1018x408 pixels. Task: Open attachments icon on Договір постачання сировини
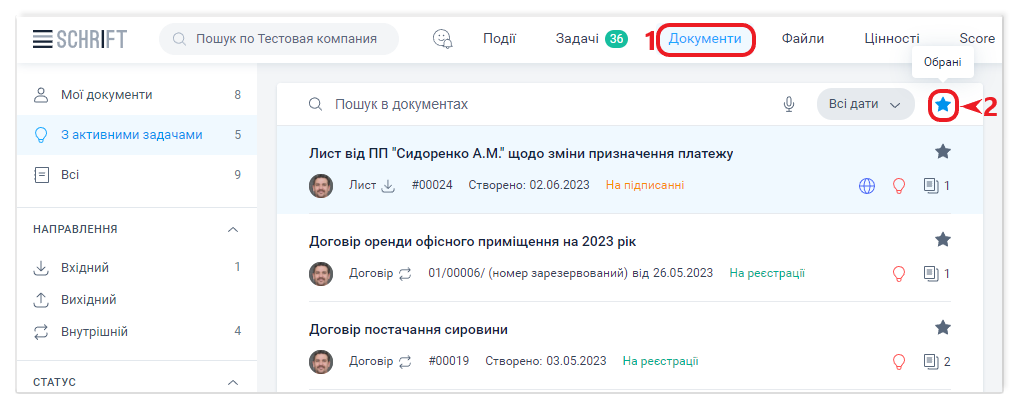931,361
